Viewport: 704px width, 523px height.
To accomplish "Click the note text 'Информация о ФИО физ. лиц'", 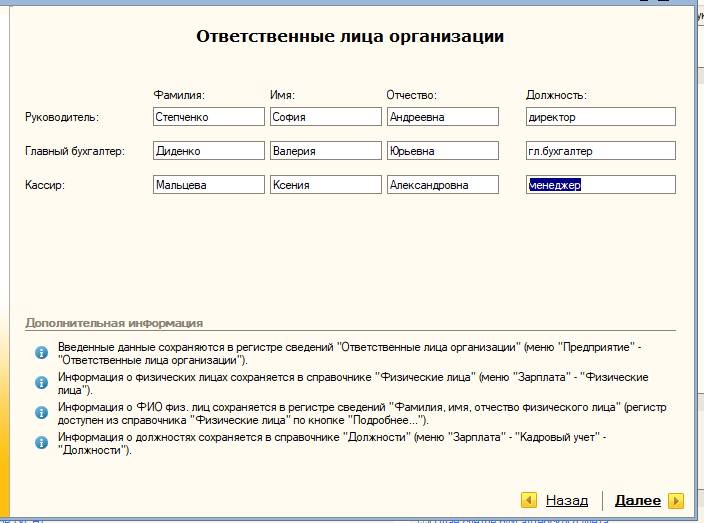I will tap(362, 413).
